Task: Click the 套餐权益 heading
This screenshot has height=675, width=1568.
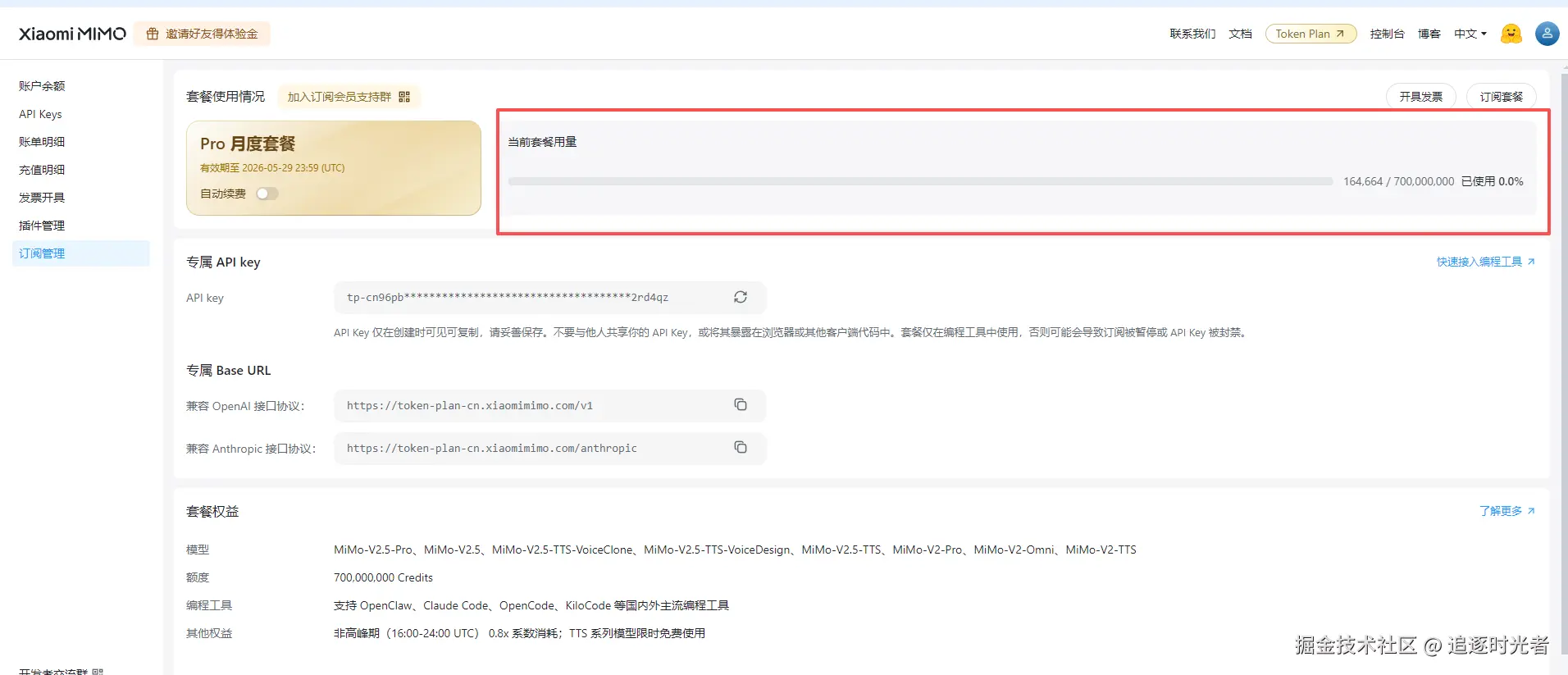Action: coord(212,512)
